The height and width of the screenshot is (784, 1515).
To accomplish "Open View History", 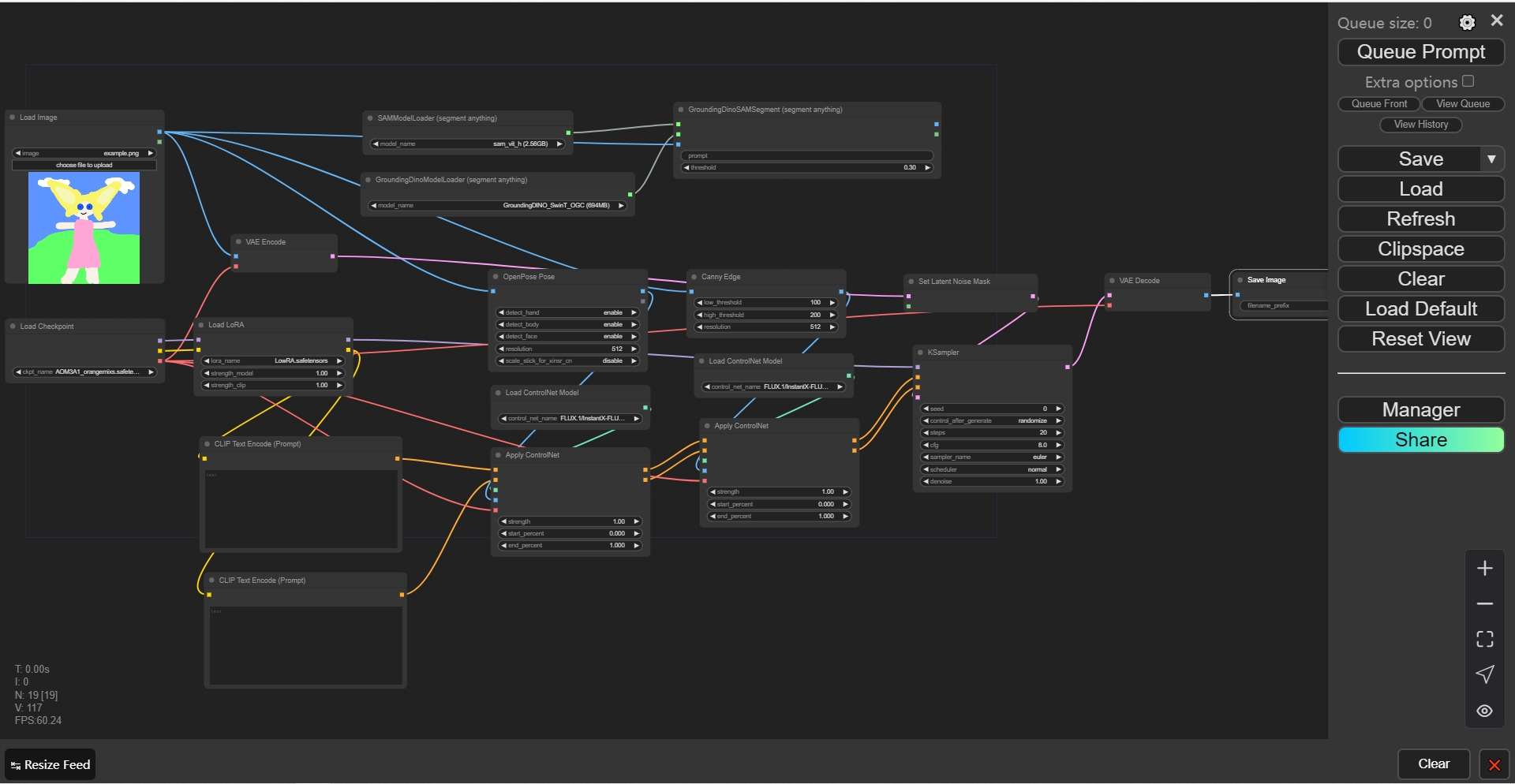I will pyautogui.click(x=1421, y=125).
